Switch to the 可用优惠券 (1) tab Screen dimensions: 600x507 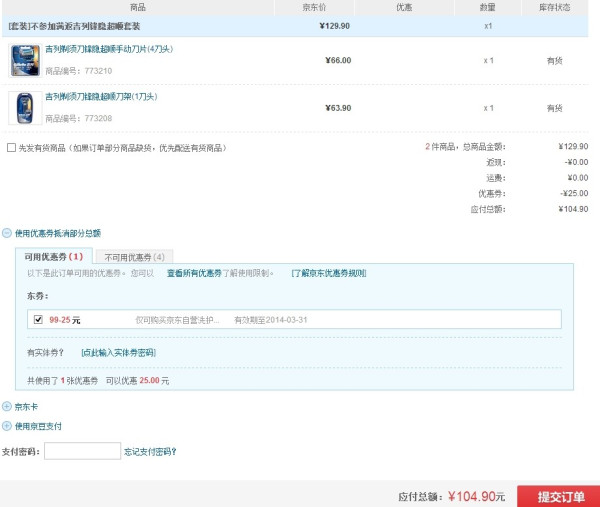coord(54,256)
